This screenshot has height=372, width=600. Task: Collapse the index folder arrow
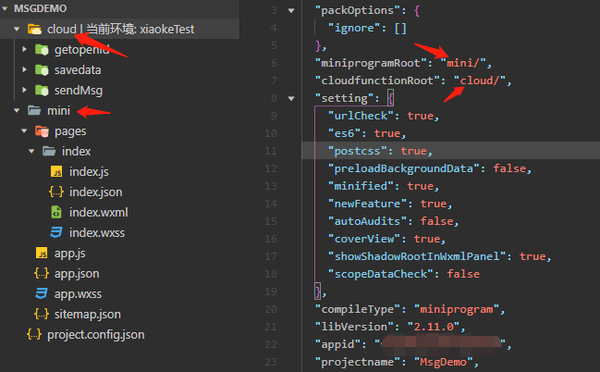[x=31, y=151]
